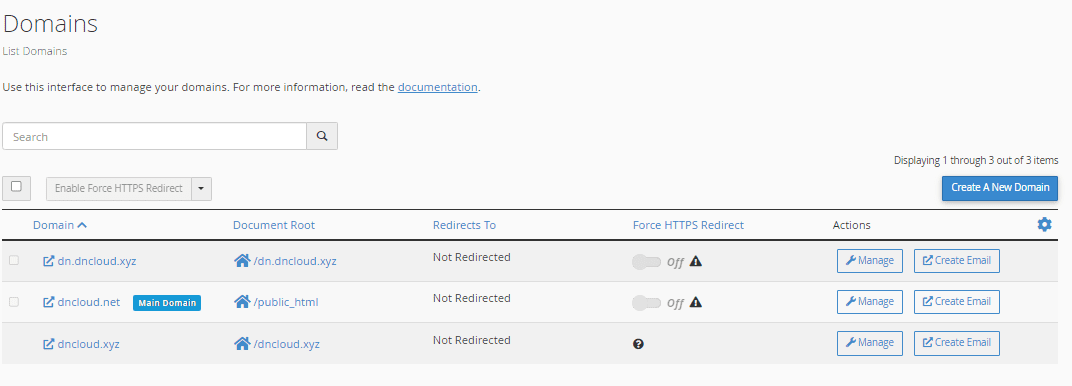The image size is (1072, 386).
Task: Click warning triangle icon for dn.dncloud.xyz
Action: coord(696,261)
